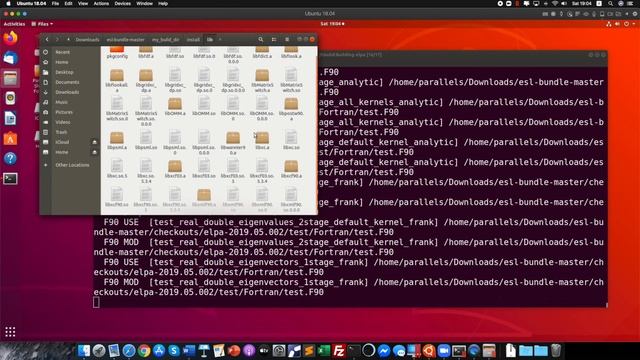
Task: Select the libpsml.so file
Action: [x=146, y=141]
